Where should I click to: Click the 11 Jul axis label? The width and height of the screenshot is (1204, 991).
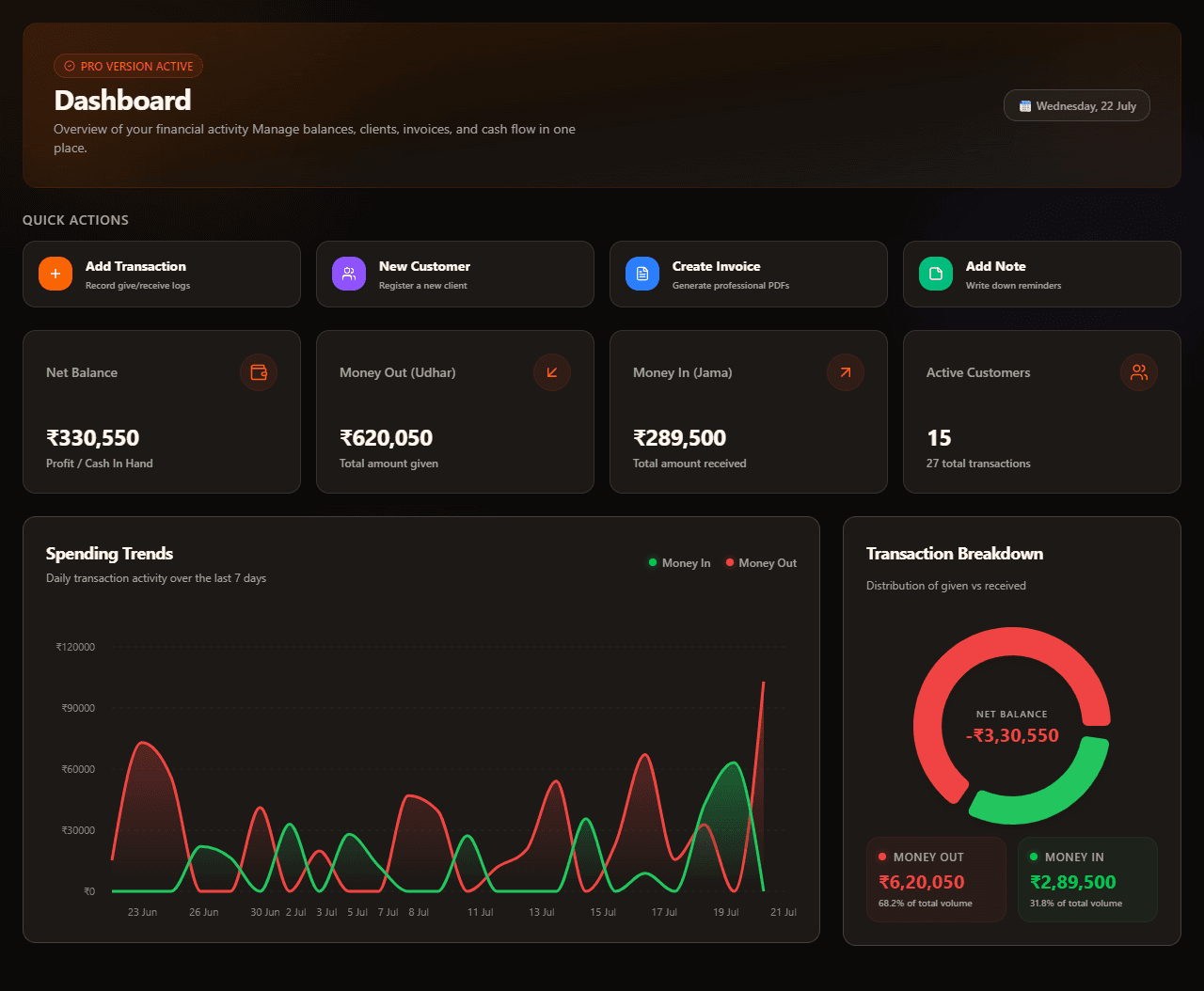click(x=480, y=912)
